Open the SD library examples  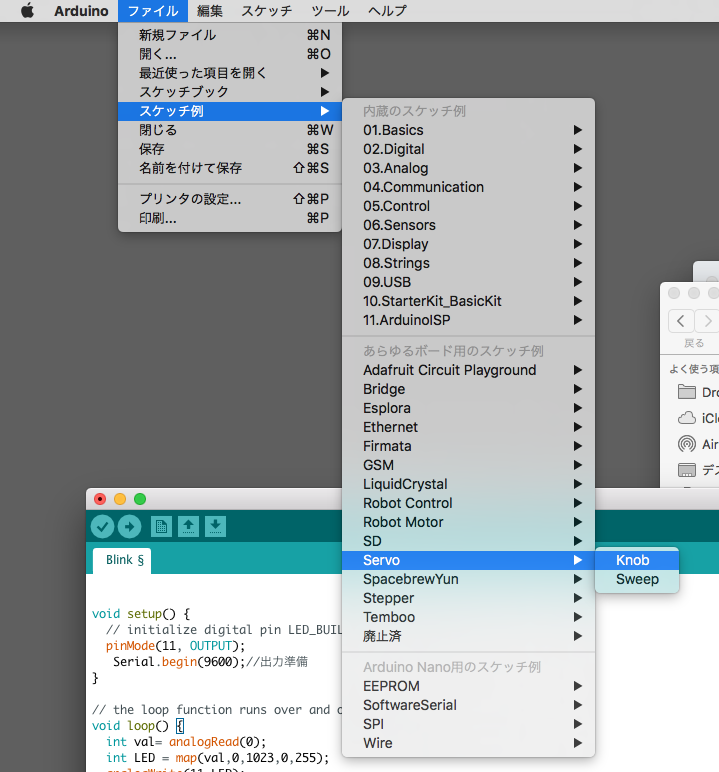(468, 541)
